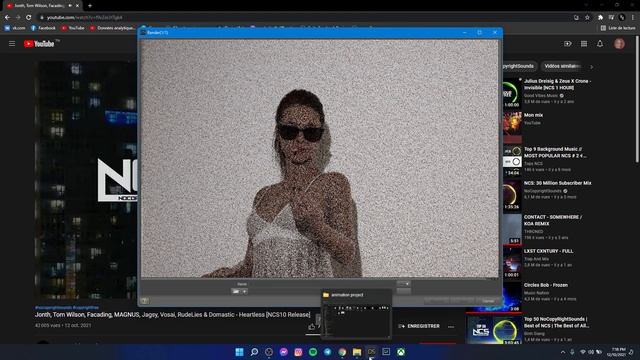Open the dropdown at Render window bottom right
The width and height of the screenshot is (640, 360).
pyautogui.click(x=404, y=284)
